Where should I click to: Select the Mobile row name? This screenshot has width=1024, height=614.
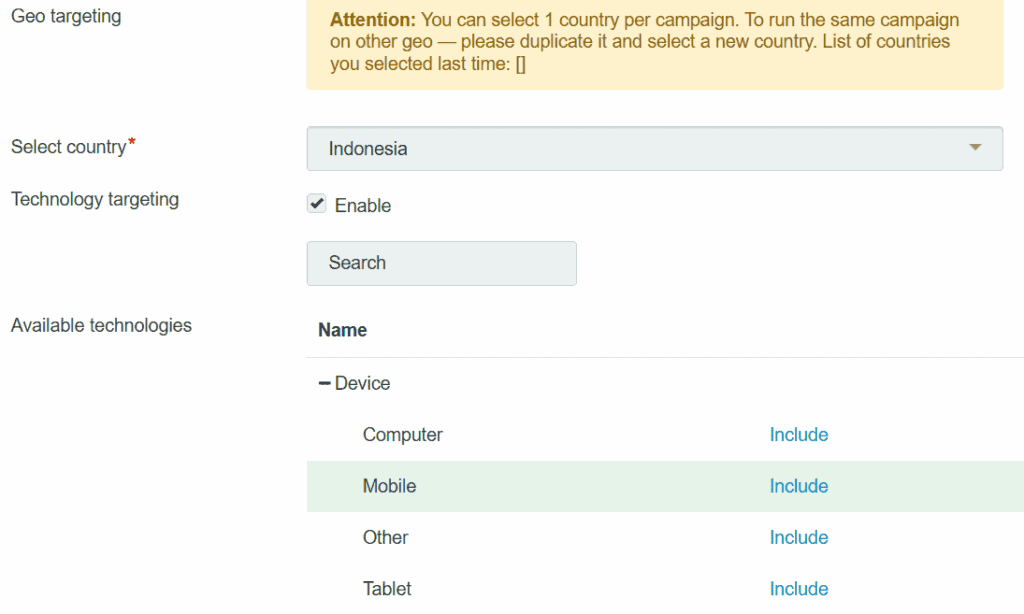[389, 486]
